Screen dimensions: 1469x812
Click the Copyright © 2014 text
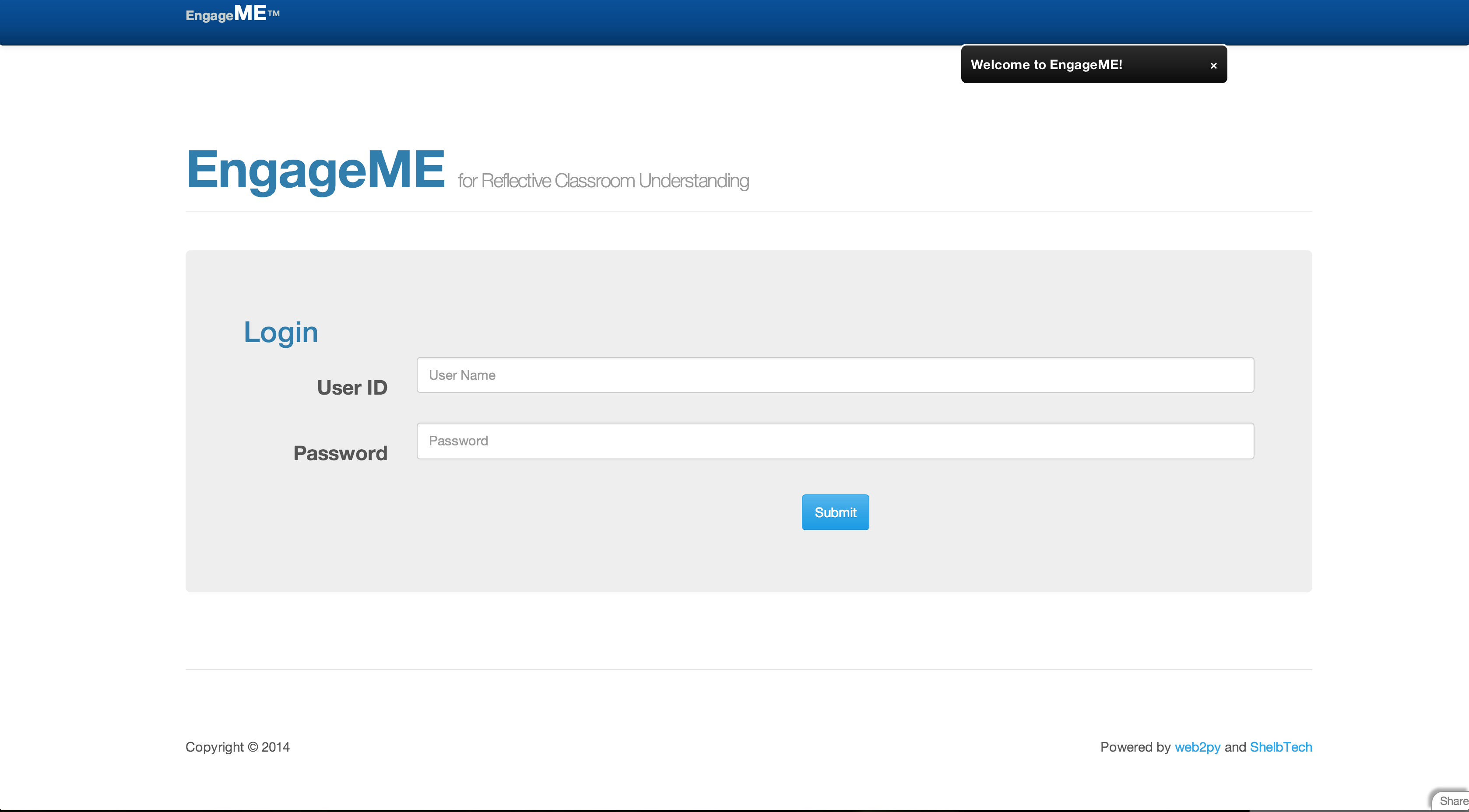pyautogui.click(x=238, y=747)
